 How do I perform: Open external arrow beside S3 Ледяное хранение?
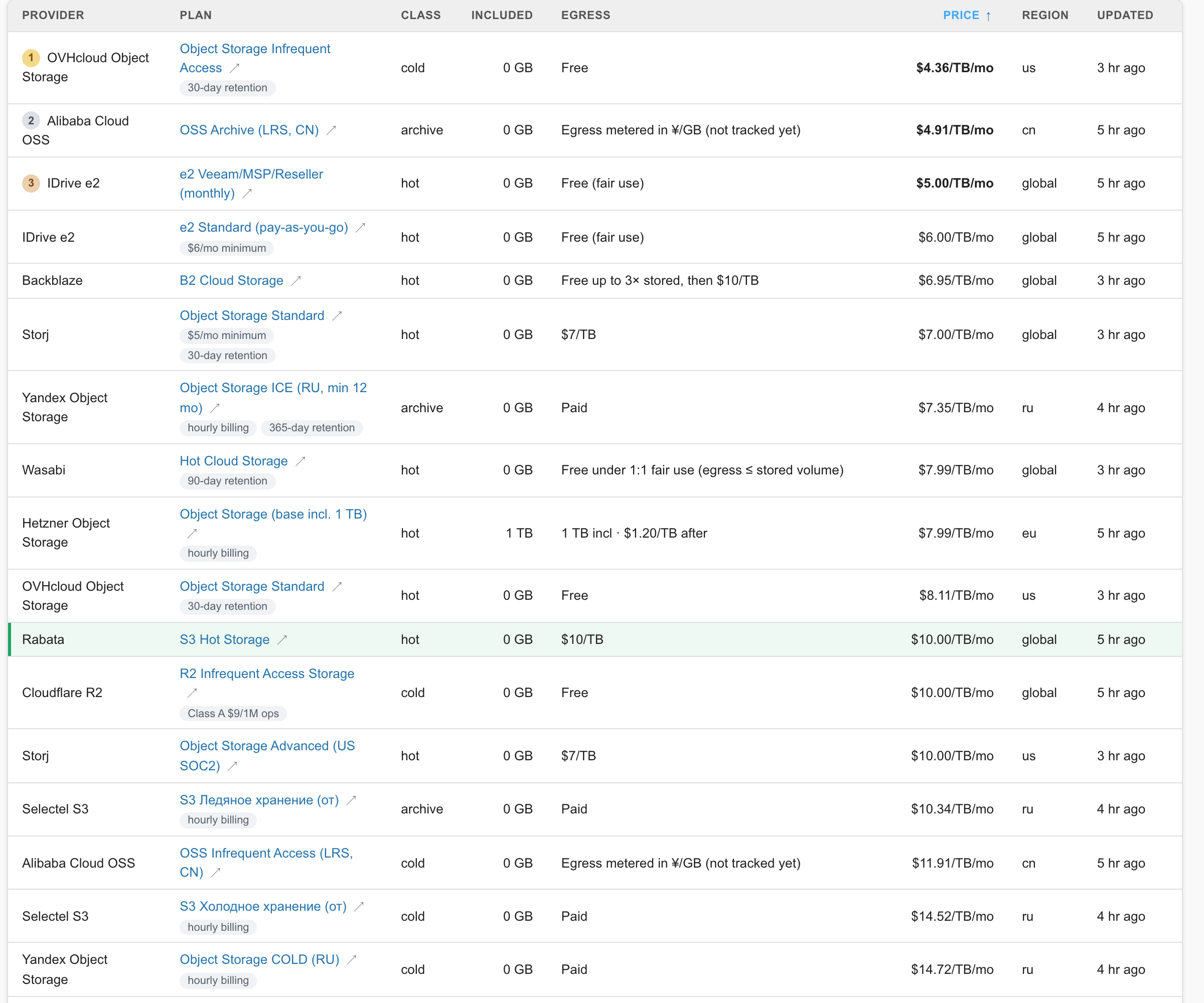coord(352,800)
